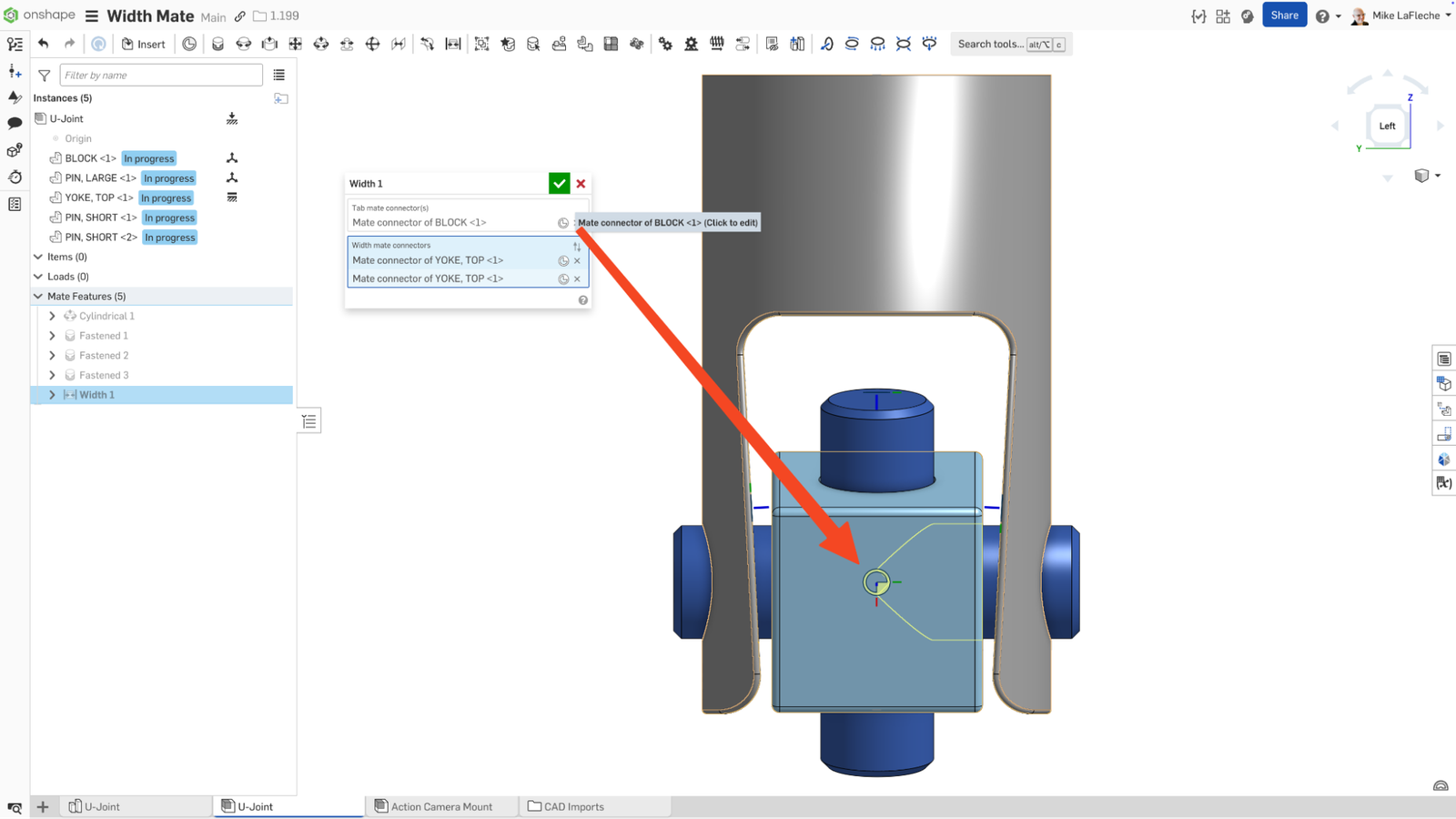The width and height of the screenshot is (1456, 819).
Task: Expand the Width 1 feature in the tree
Action: click(52, 394)
